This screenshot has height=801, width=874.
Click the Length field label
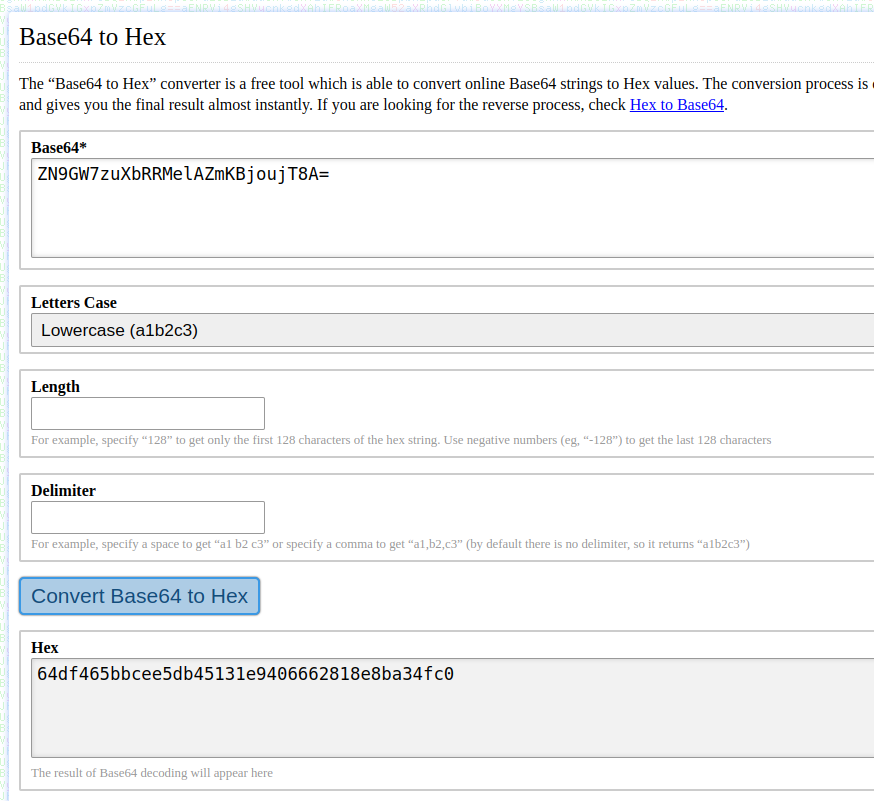[55, 386]
